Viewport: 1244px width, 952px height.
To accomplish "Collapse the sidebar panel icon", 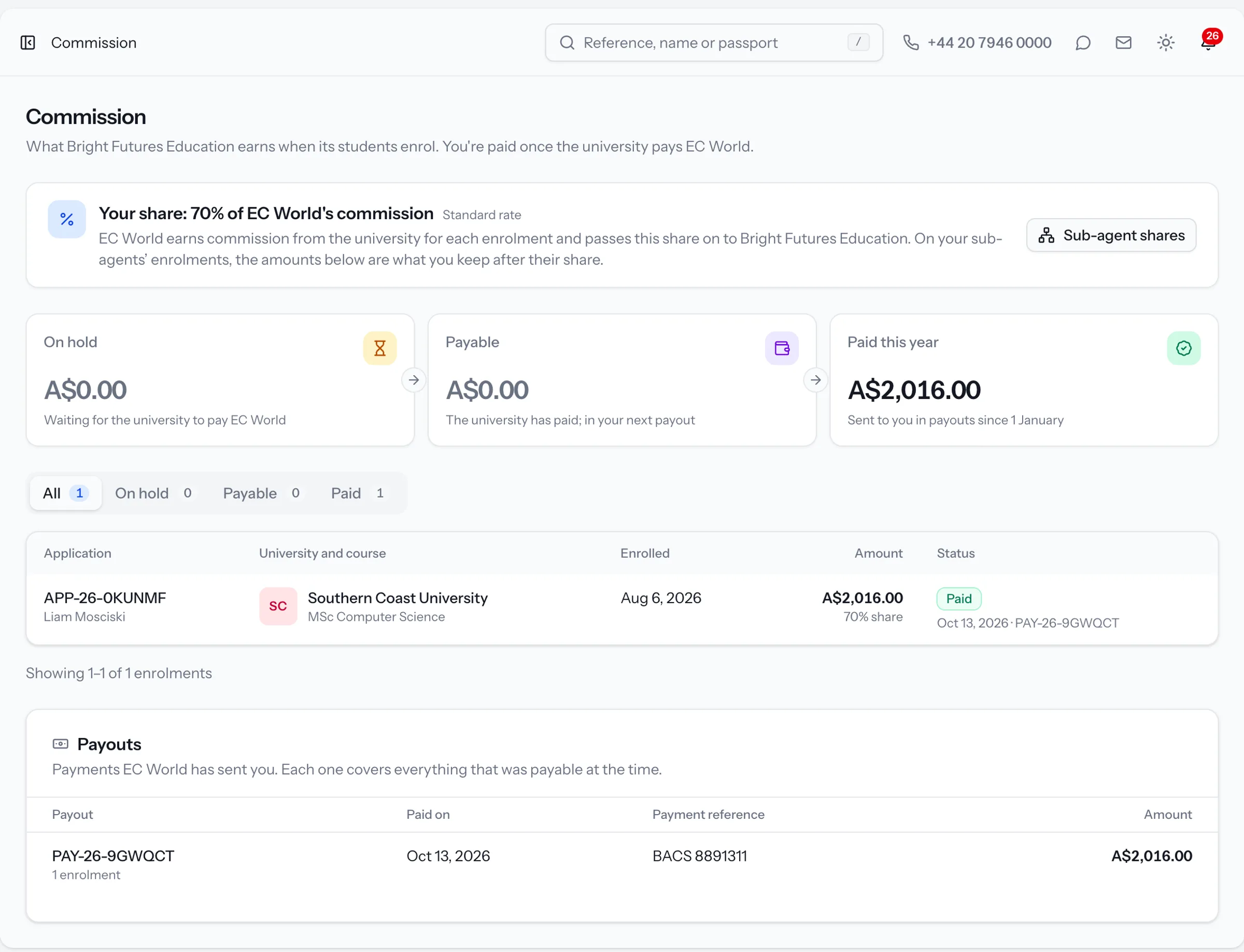I will [28, 42].
